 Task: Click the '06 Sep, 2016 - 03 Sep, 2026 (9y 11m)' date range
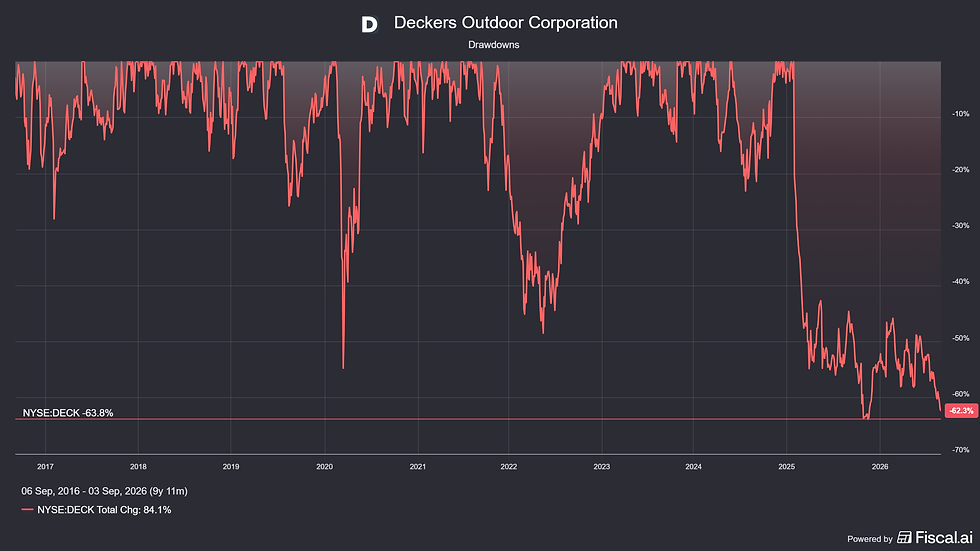[x=104, y=491]
